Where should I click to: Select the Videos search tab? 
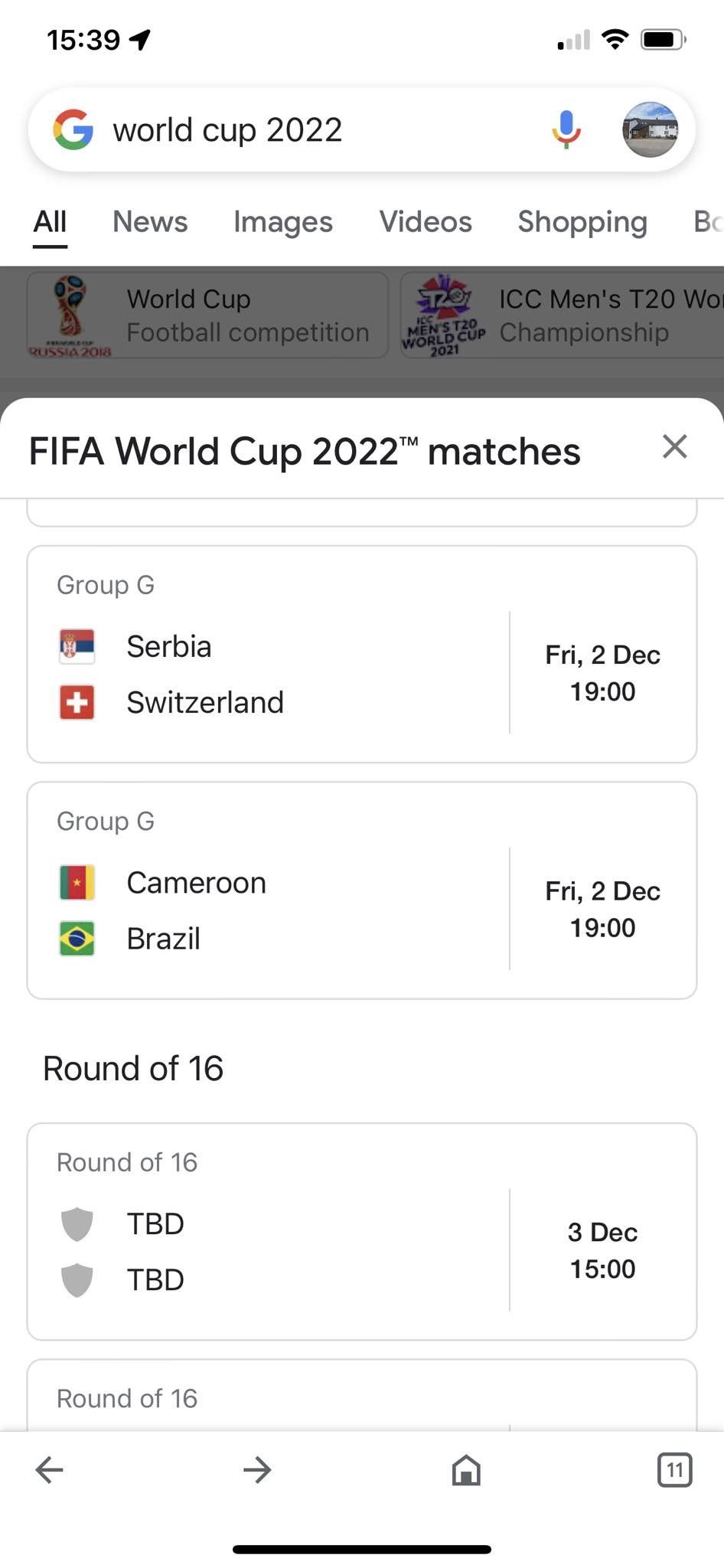pyautogui.click(x=426, y=222)
